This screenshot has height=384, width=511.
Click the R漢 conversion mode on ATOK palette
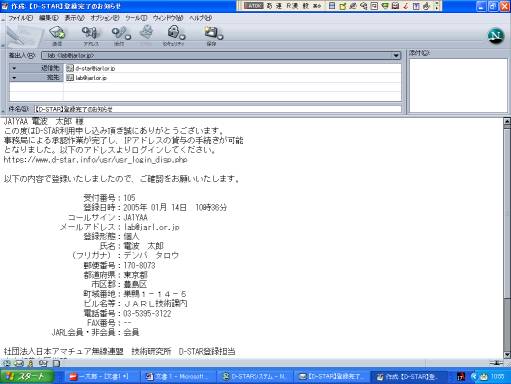click(292, 6)
